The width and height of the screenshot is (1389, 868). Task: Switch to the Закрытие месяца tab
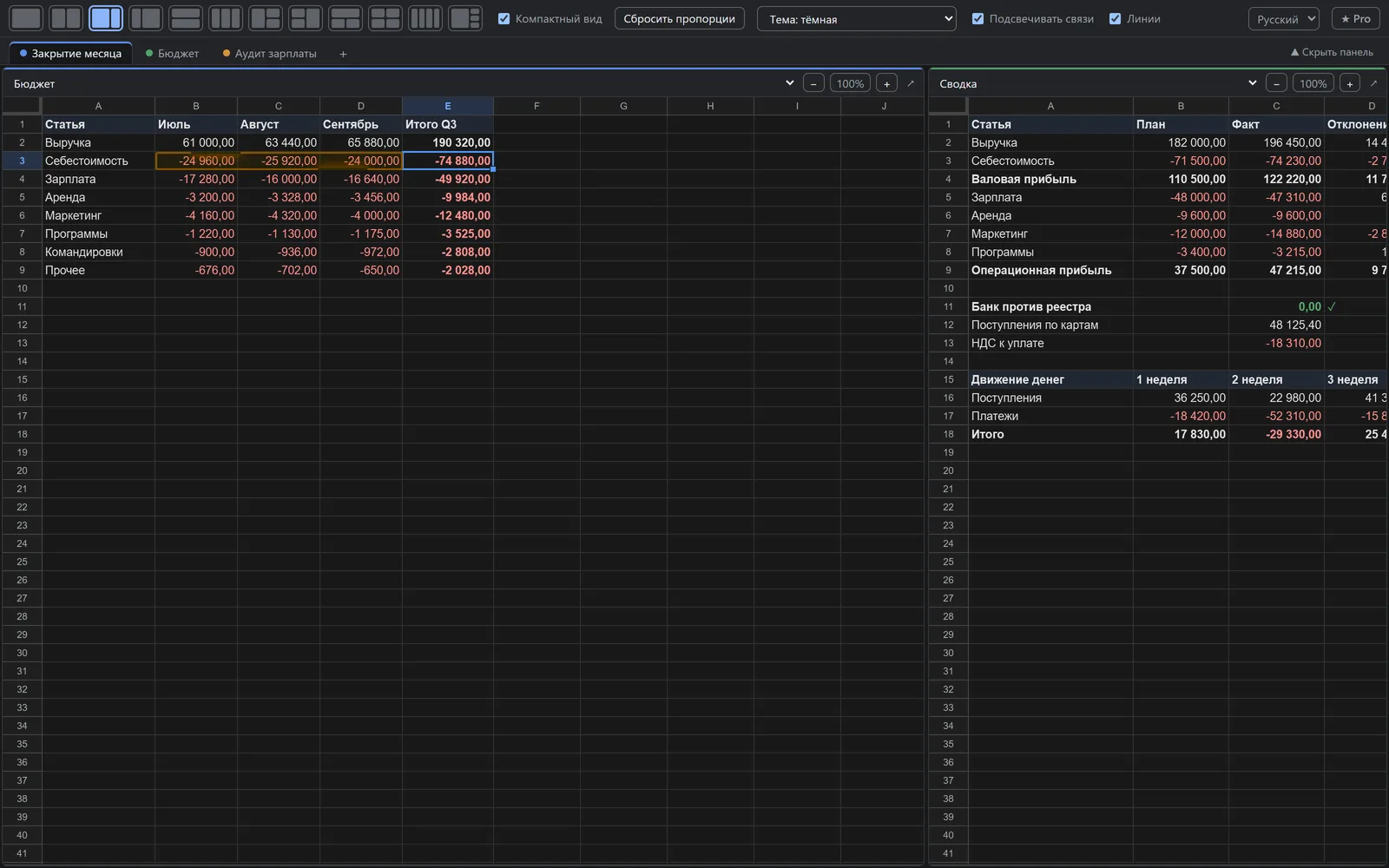click(70, 54)
